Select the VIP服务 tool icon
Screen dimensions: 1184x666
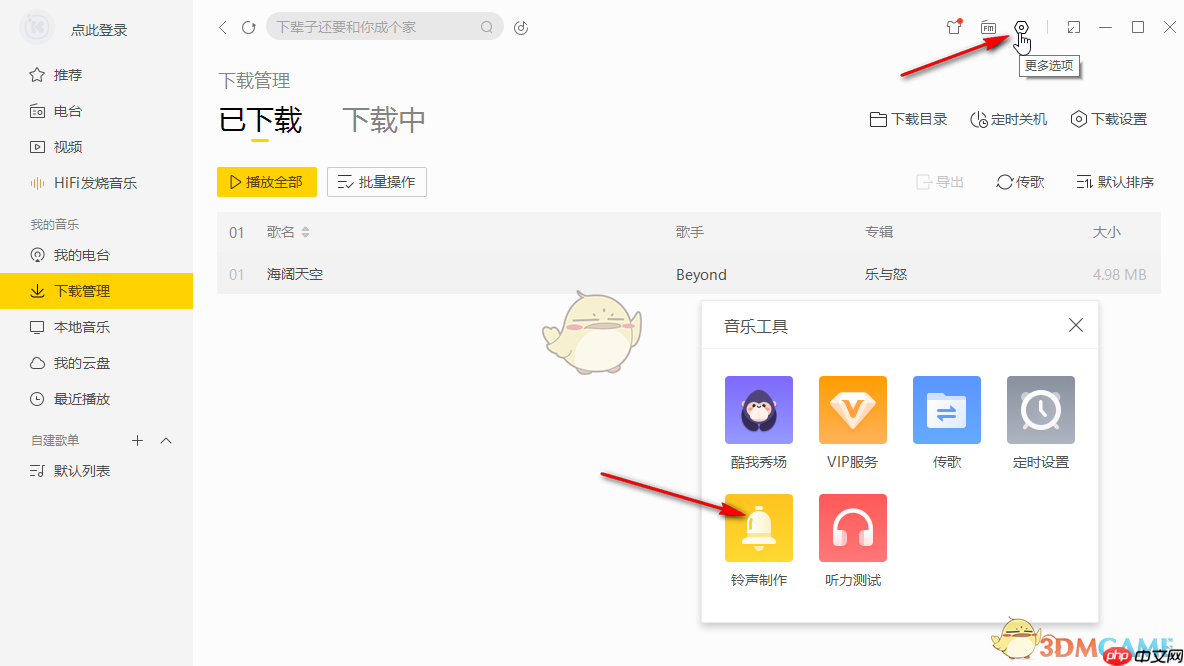point(852,409)
